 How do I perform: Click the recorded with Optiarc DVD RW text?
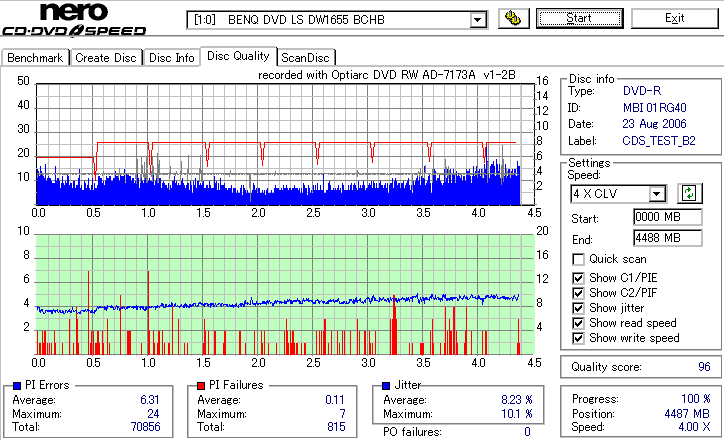coord(386,75)
